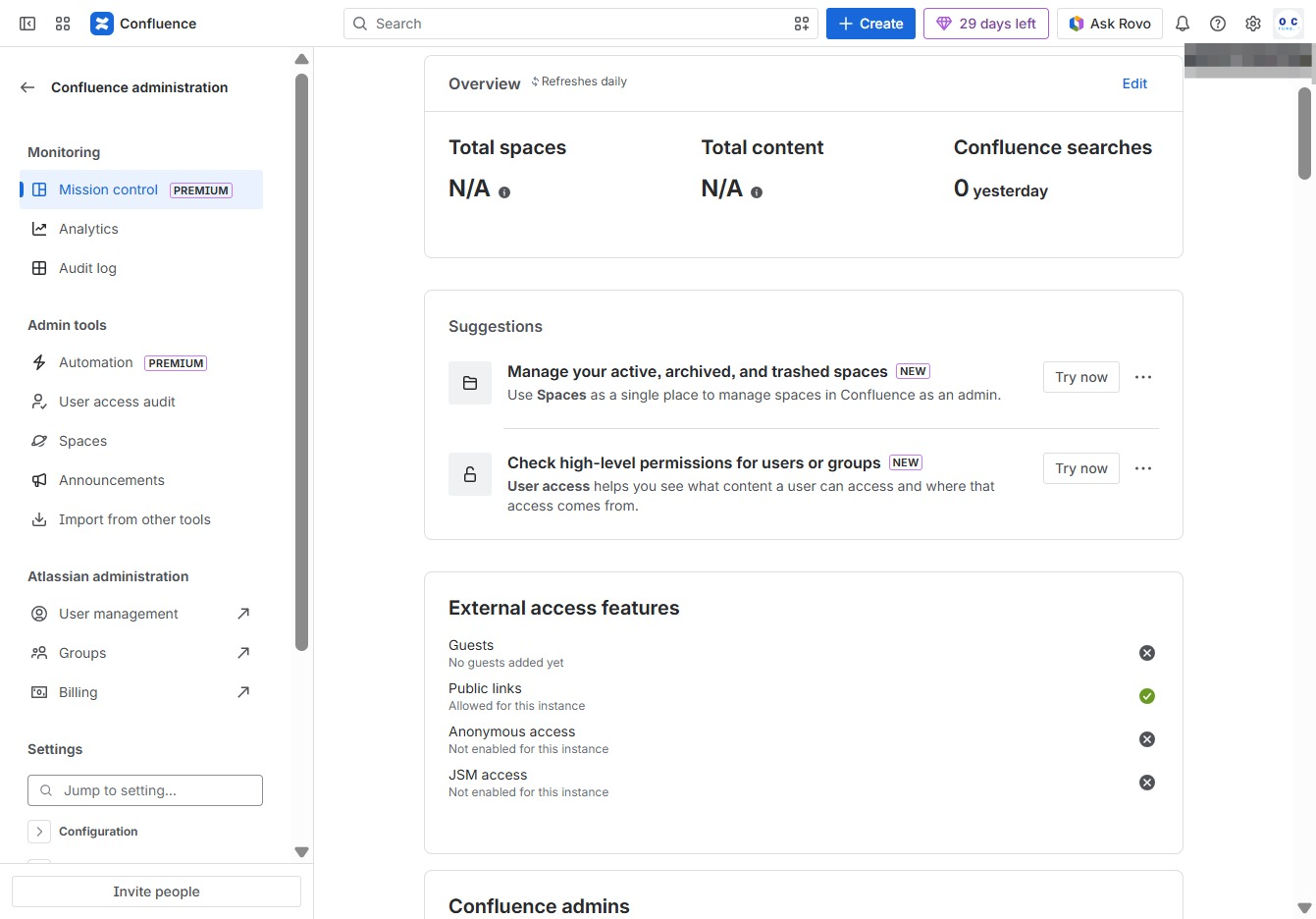The width and height of the screenshot is (1316, 919).
Task: Click the Anonymous access disabled status icon
Action: [1147, 739]
